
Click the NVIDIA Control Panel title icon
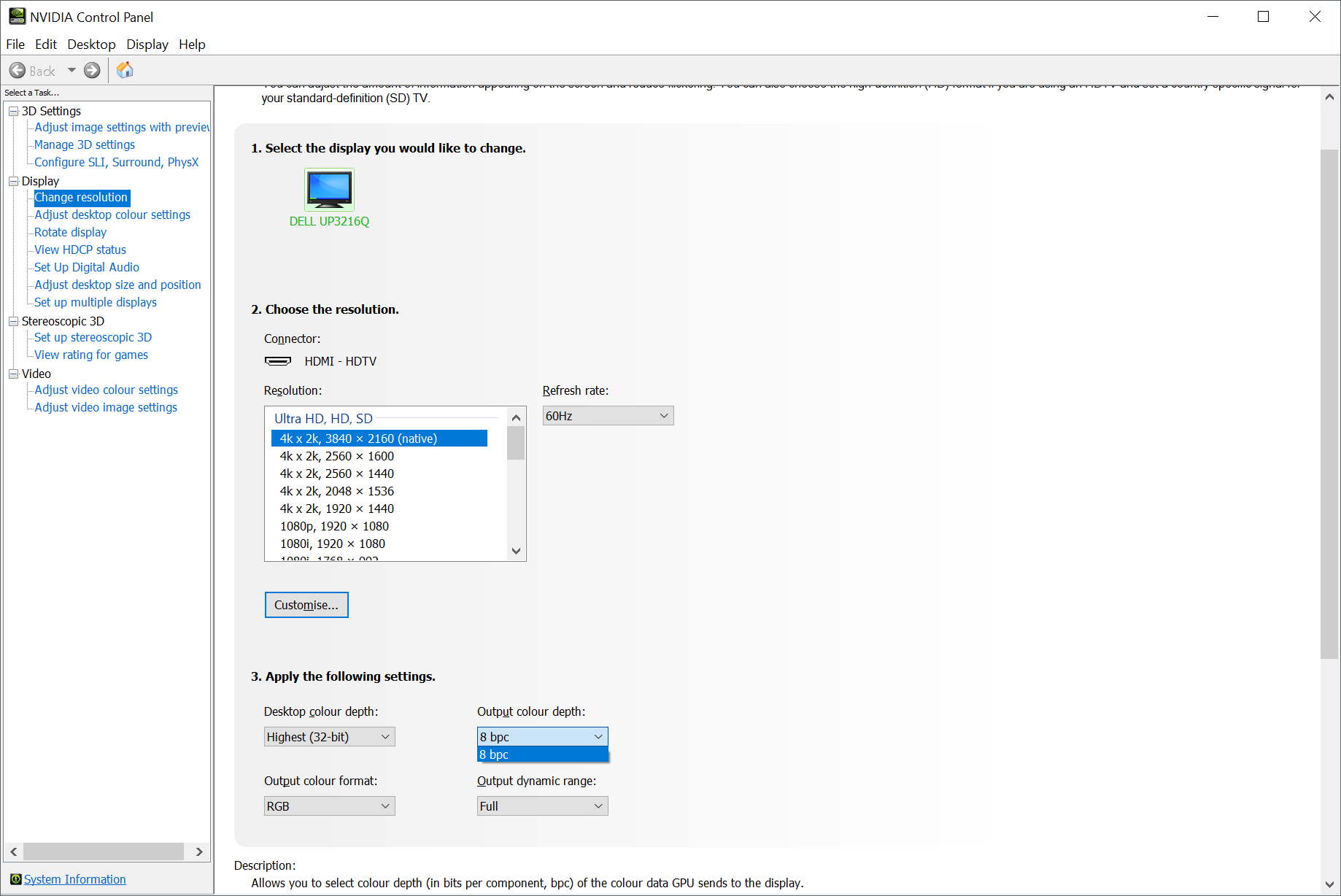tap(17, 16)
